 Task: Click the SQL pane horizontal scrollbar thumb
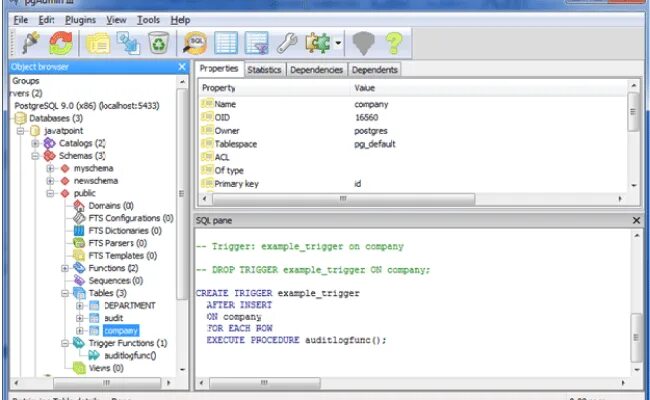(264, 383)
